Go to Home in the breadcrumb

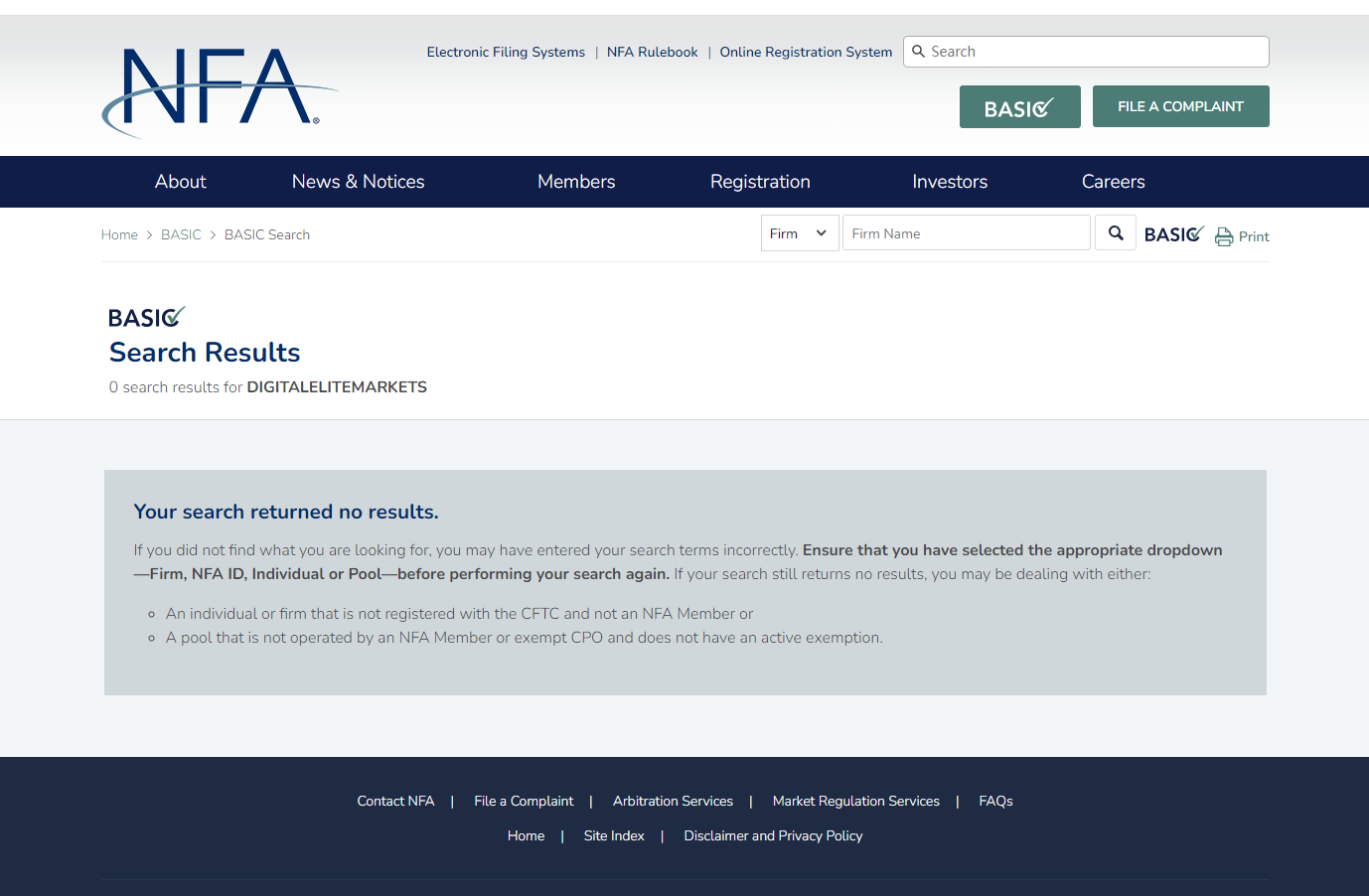pos(119,234)
